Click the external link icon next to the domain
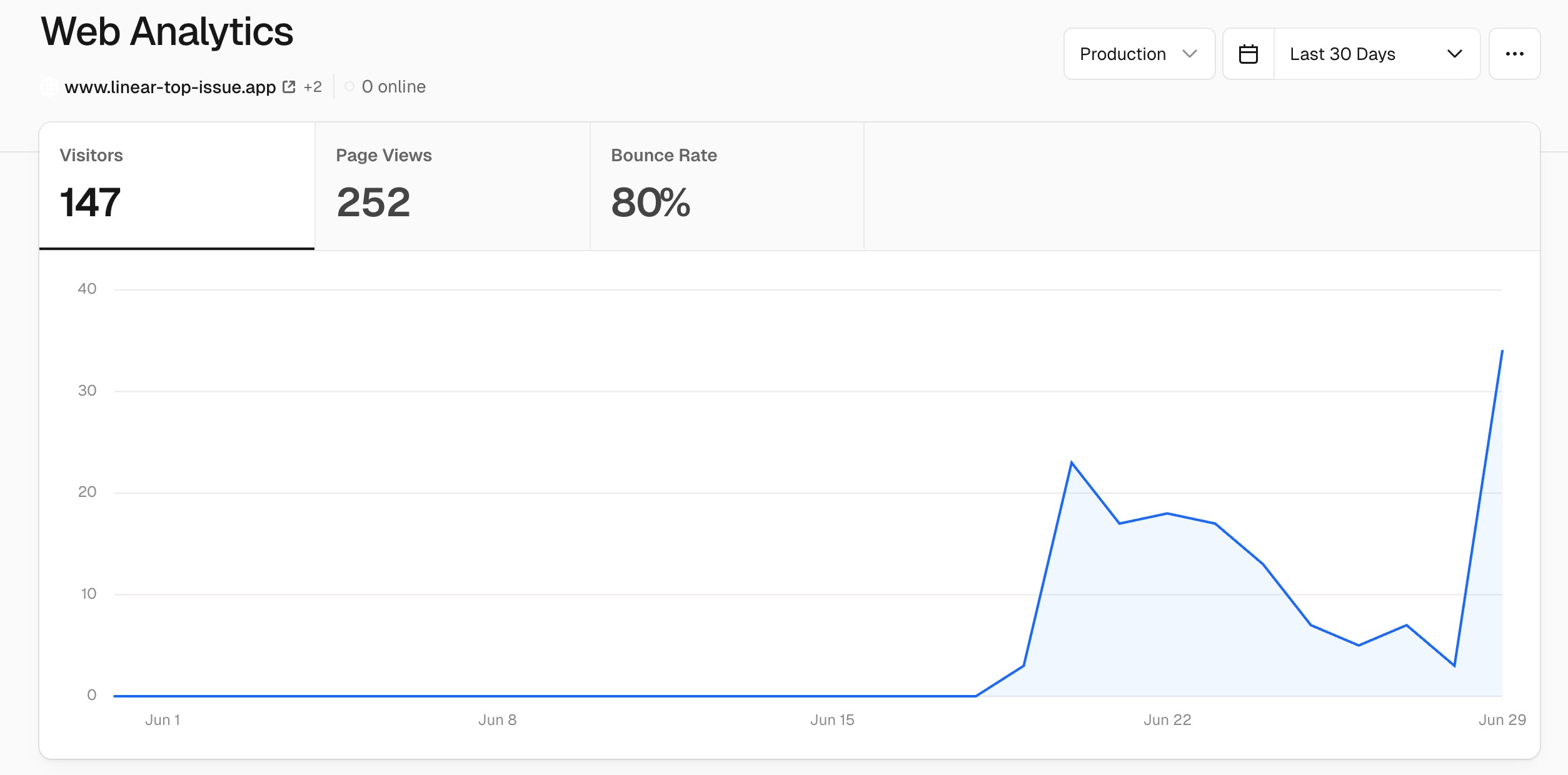This screenshot has height=775, width=1568. (x=288, y=86)
